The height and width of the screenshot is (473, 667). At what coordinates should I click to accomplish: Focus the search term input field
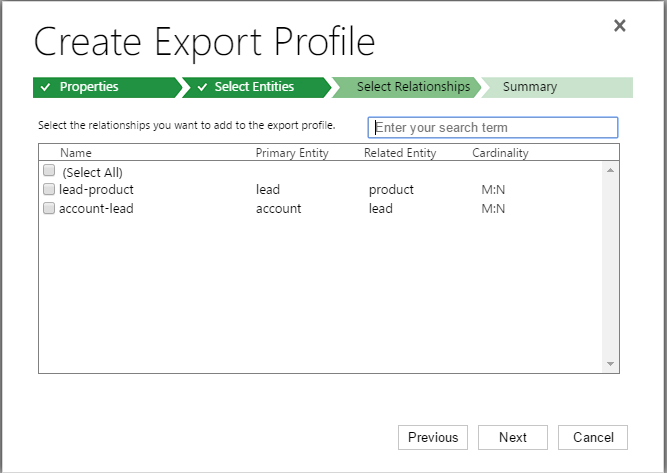(x=492, y=128)
